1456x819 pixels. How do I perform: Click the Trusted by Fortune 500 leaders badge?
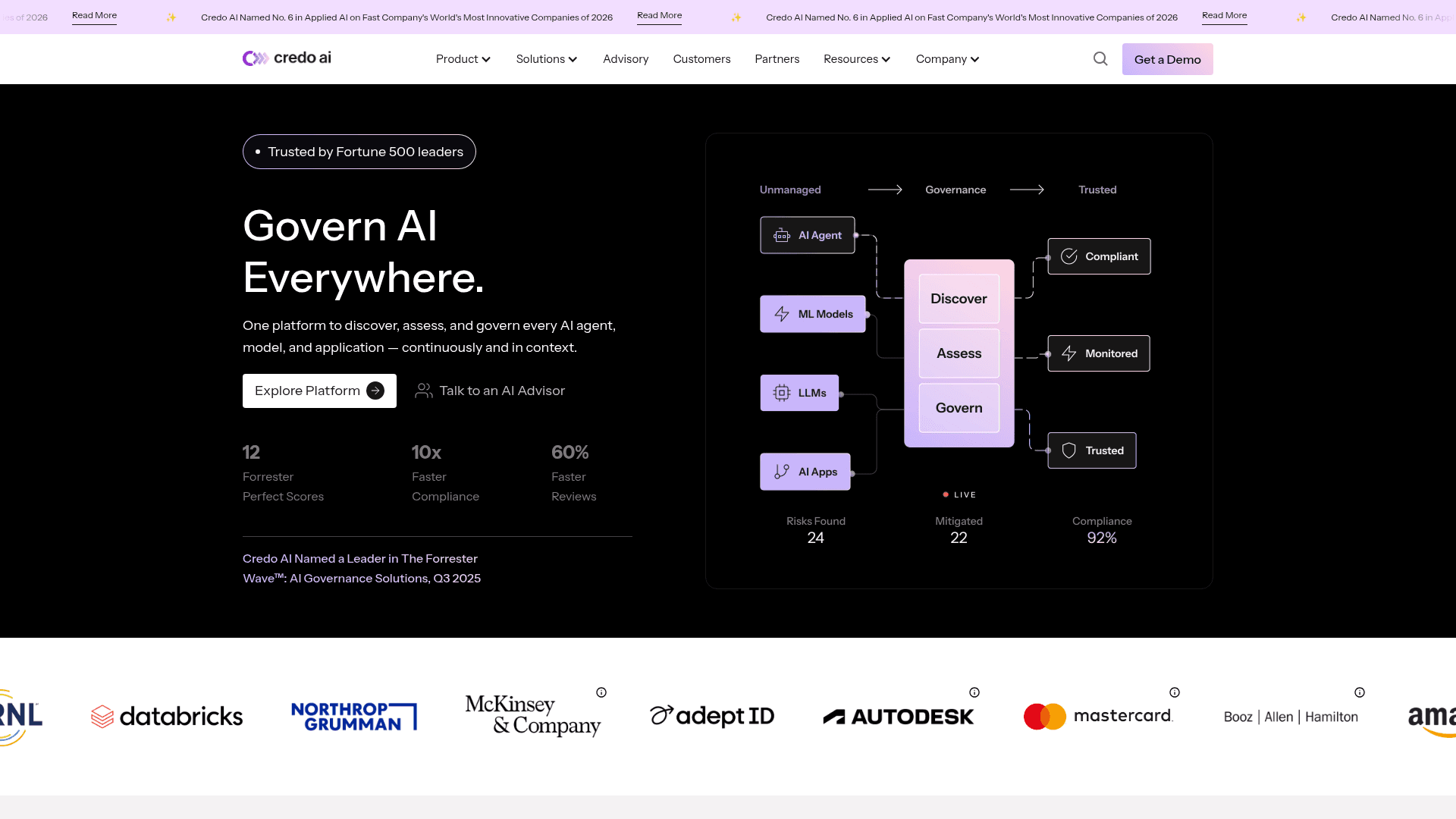(x=359, y=152)
